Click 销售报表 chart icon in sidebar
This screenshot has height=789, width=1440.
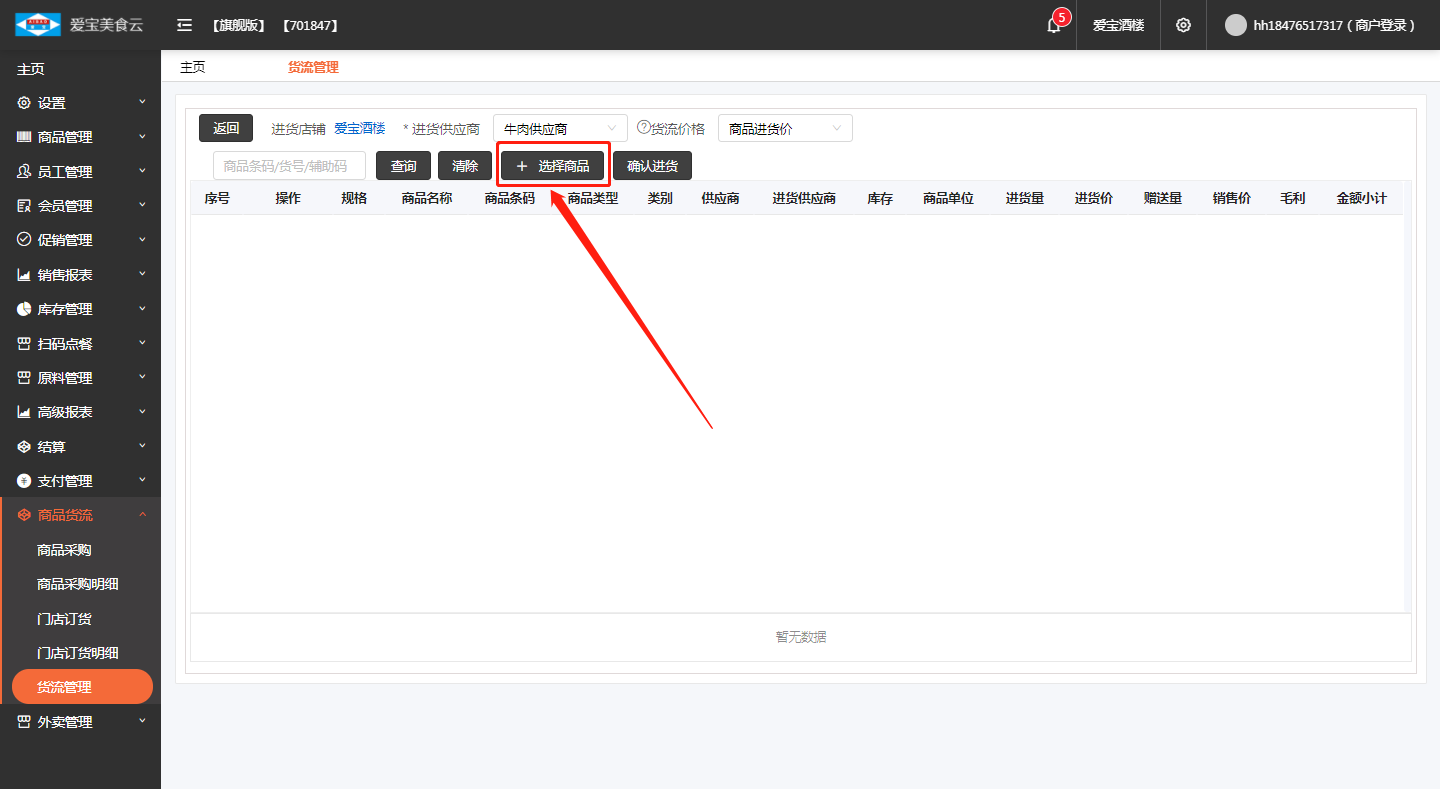24,275
